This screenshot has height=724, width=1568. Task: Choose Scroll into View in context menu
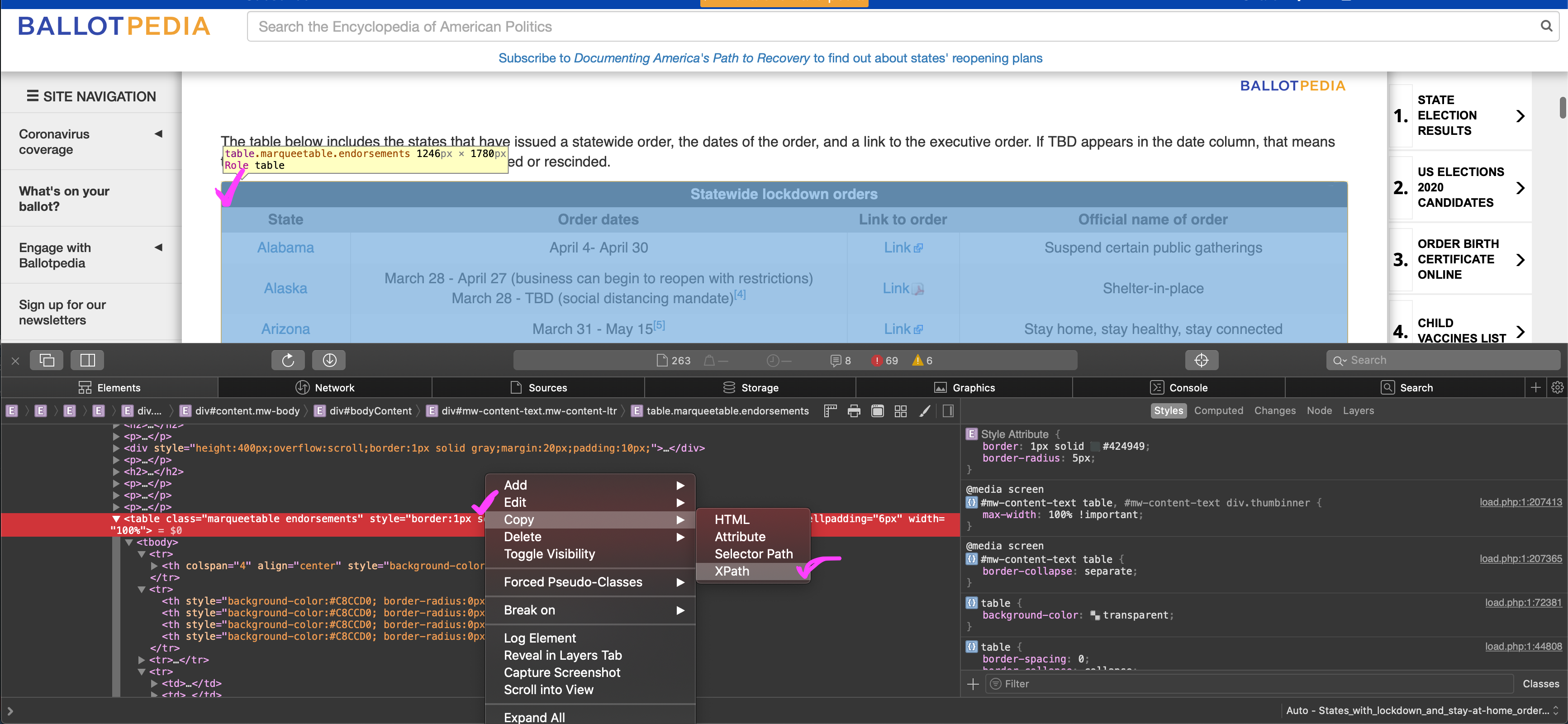tap(590, 690)
